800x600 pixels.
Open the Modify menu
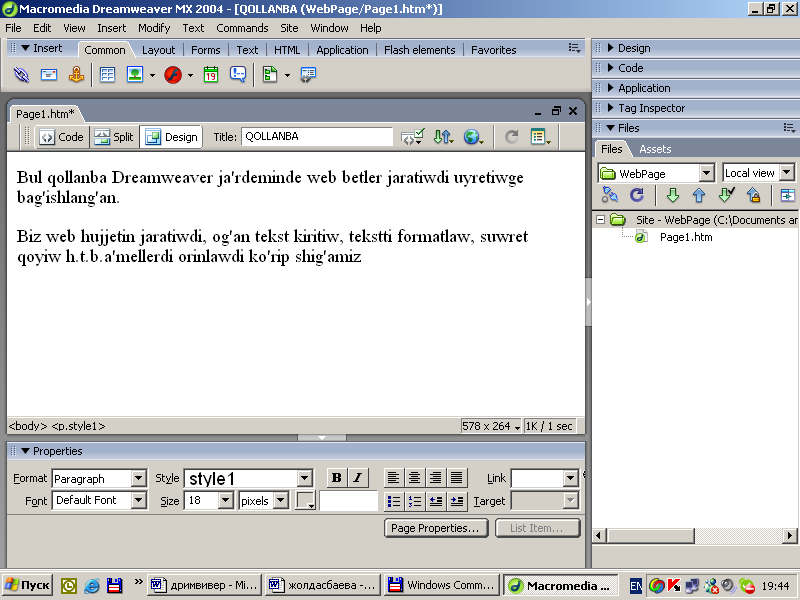[x=154, y=28]
